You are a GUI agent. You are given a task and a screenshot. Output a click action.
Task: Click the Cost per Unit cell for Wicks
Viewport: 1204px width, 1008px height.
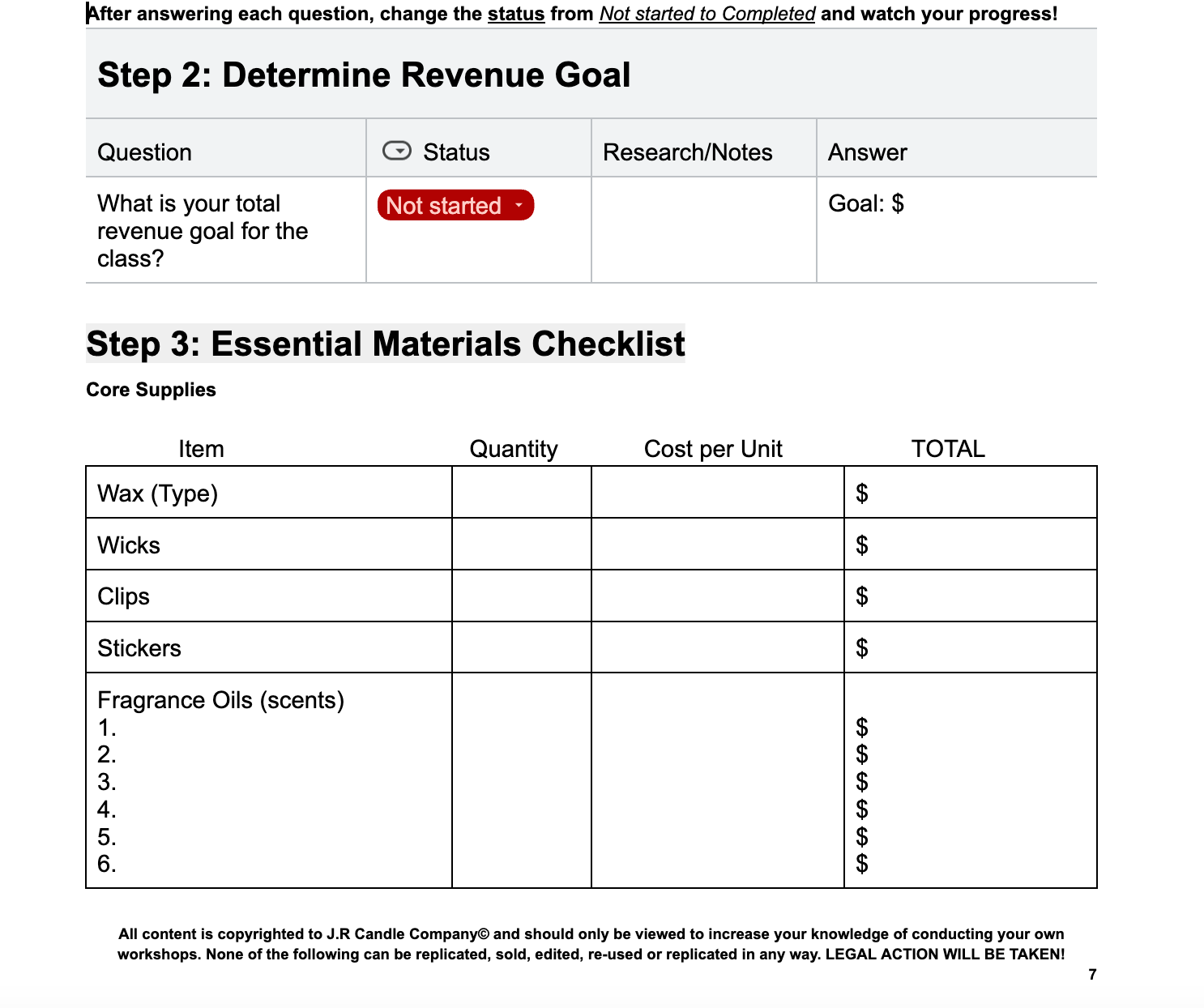click(717, 545)
